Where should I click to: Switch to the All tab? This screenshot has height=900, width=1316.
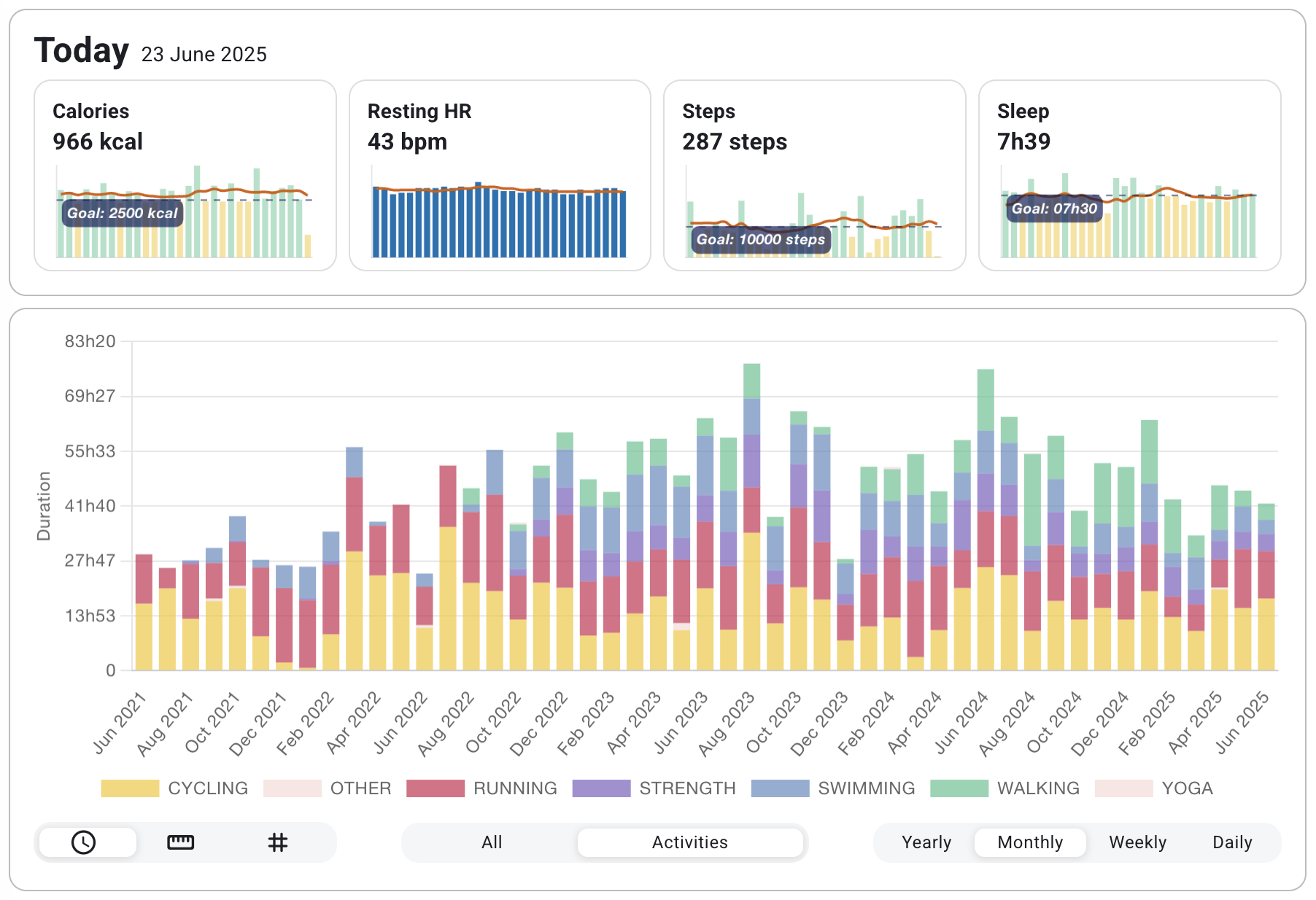coord(491,842)
